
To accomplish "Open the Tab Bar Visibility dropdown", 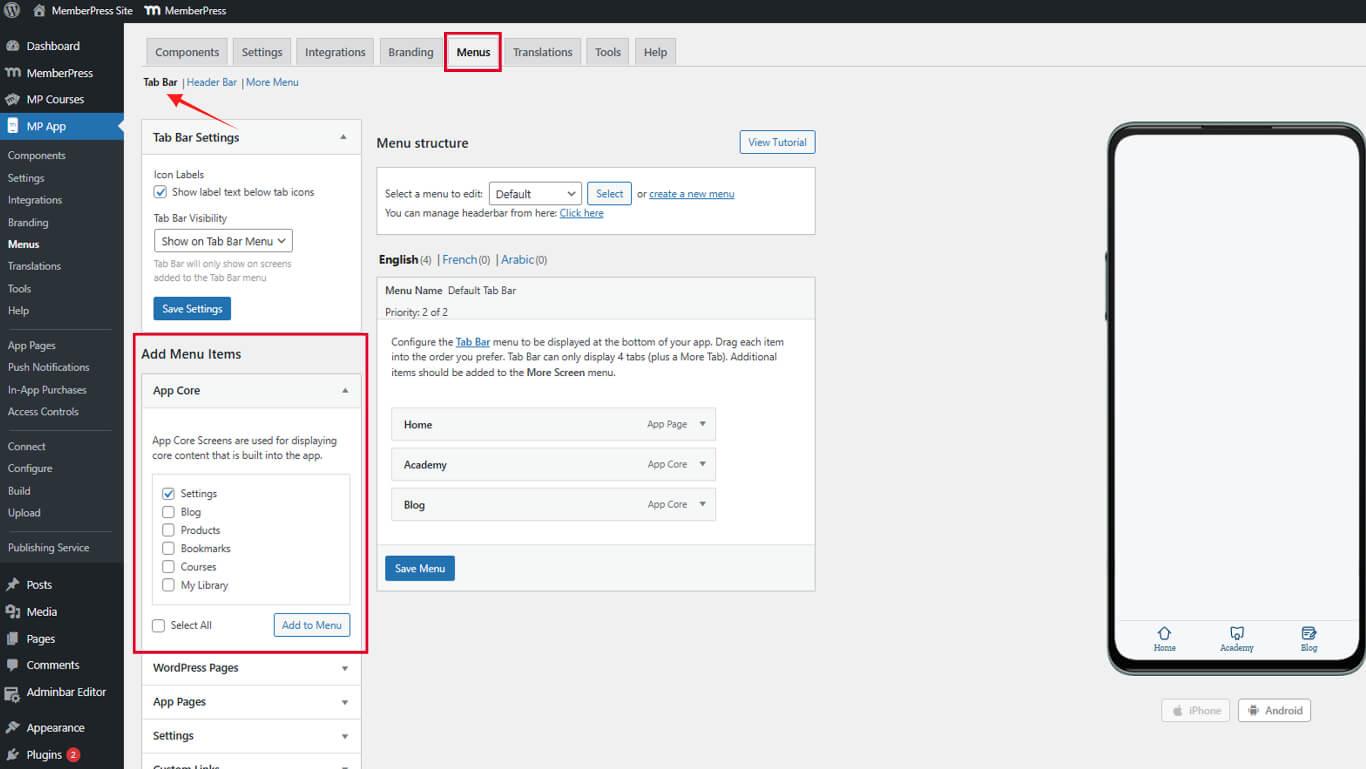I will [x=223, y=241].
